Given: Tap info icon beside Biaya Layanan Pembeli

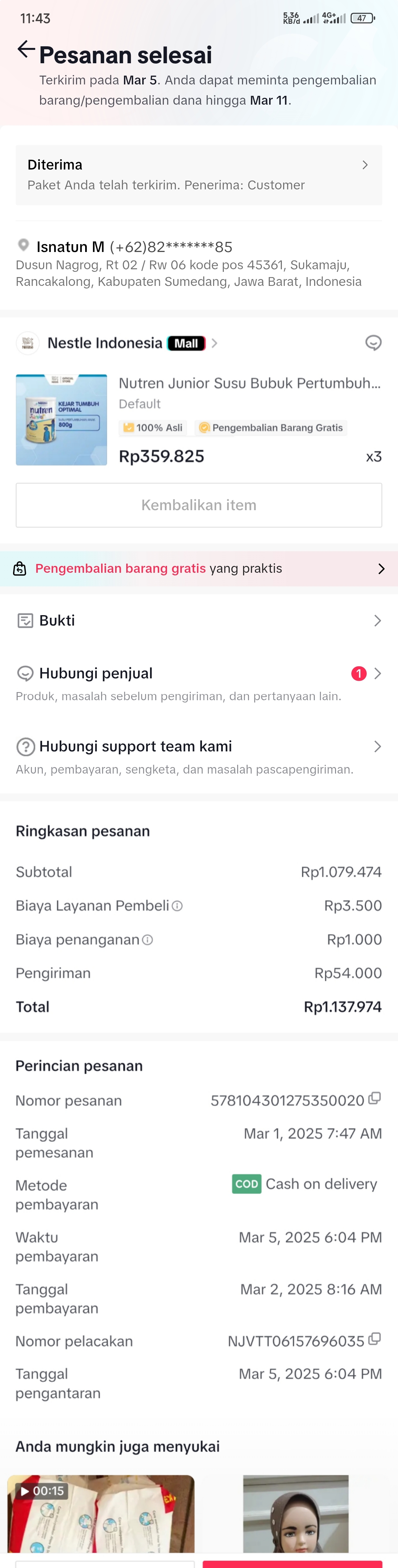Looking at the screenshot, I should pyautogui.click(x=177, y=906).
